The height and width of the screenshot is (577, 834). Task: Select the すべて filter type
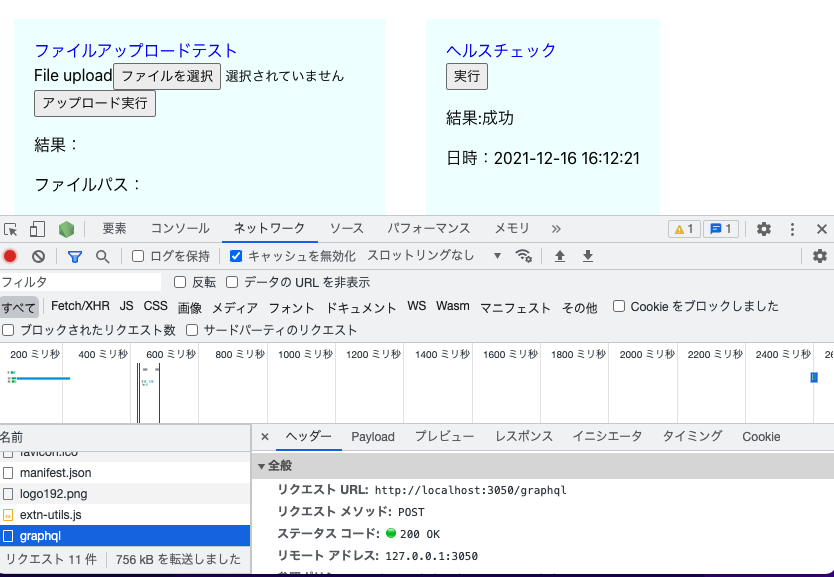point(19,307)
